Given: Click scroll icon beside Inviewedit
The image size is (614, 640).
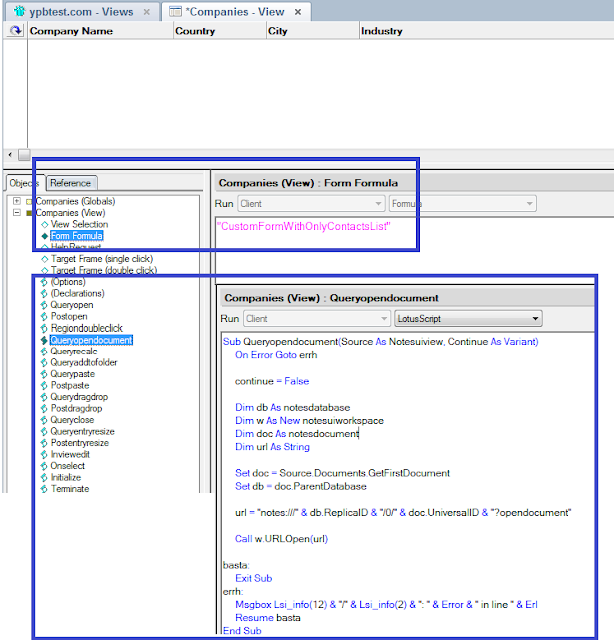Looking at the screenshot, I should (x=44, y=454).
